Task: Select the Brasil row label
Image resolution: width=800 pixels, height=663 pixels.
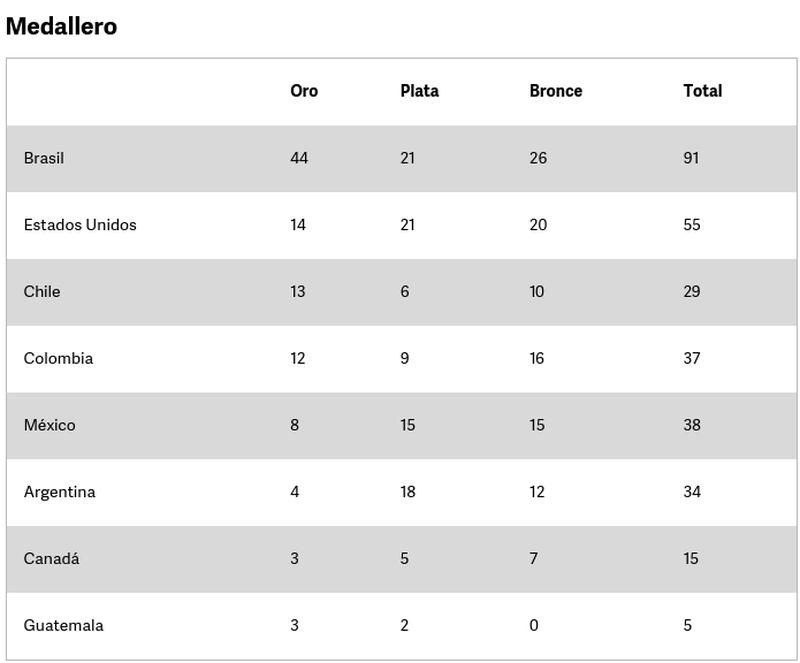Action: click(44, 158)
